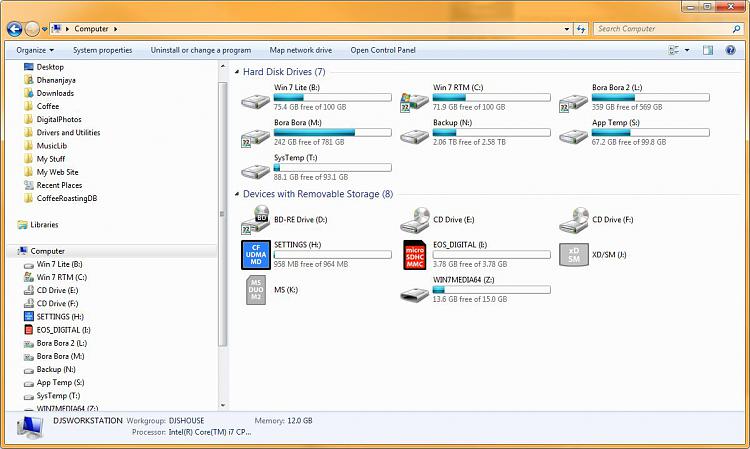Screen dimensions: 750x449
Task: Click Bora Bora (M:) usage bar
Action: [x=332, y=132]
